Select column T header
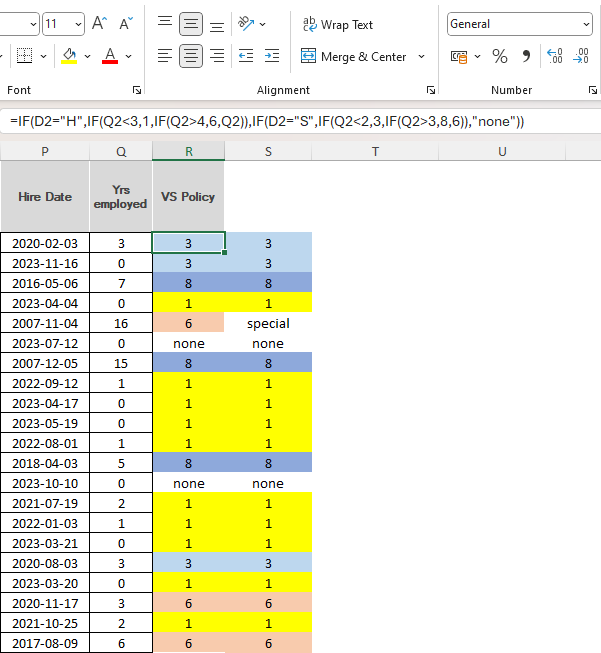The height and width of the screenshot is (653, 601). point(375,152)
